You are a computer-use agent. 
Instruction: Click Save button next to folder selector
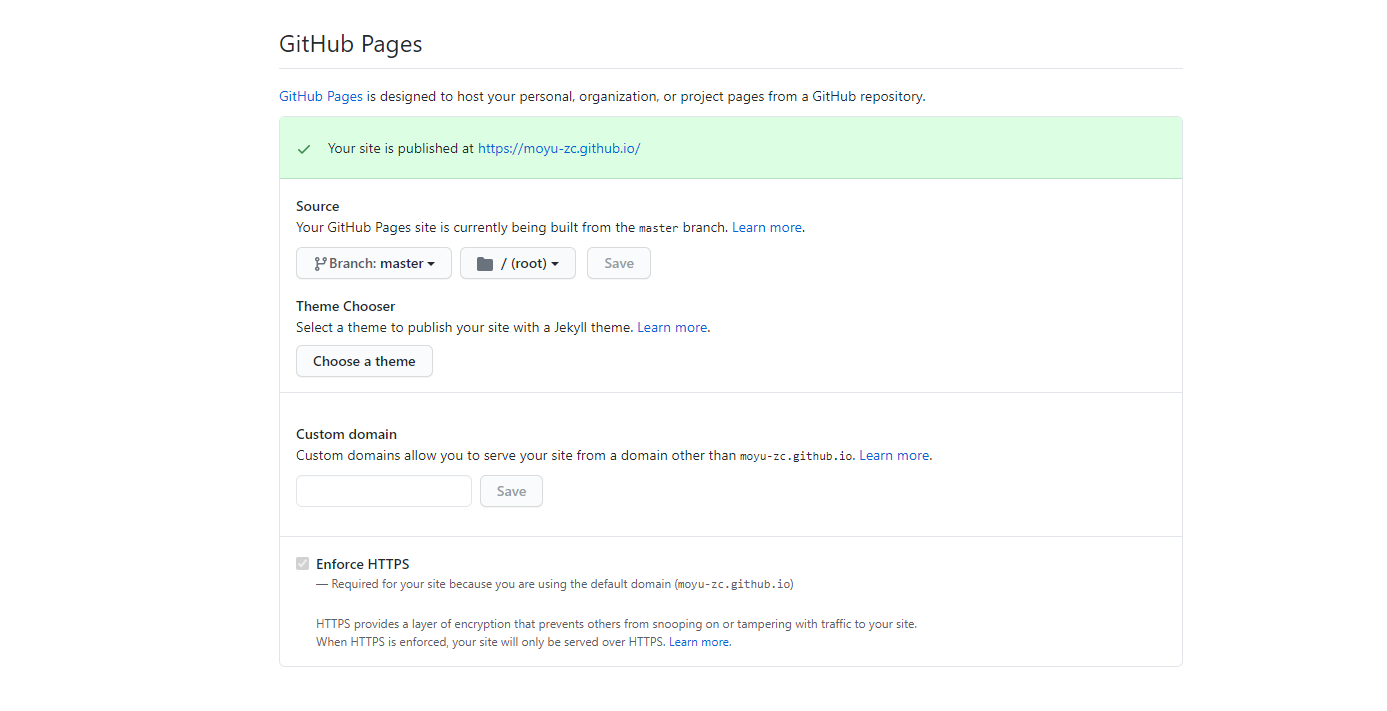(x=619, y=263)
